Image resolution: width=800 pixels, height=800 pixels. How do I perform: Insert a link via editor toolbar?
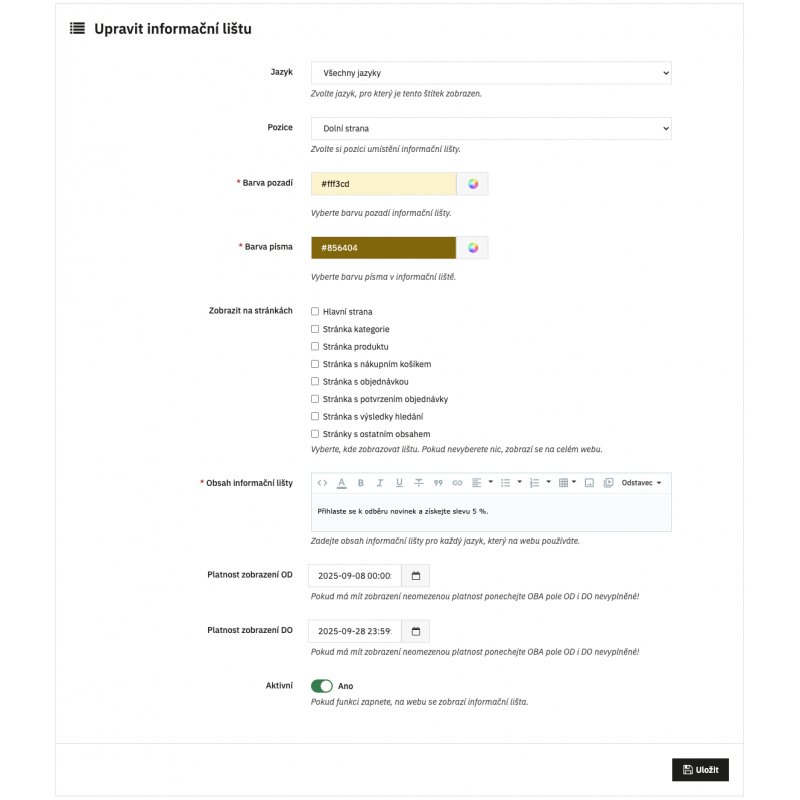point(457,483)
